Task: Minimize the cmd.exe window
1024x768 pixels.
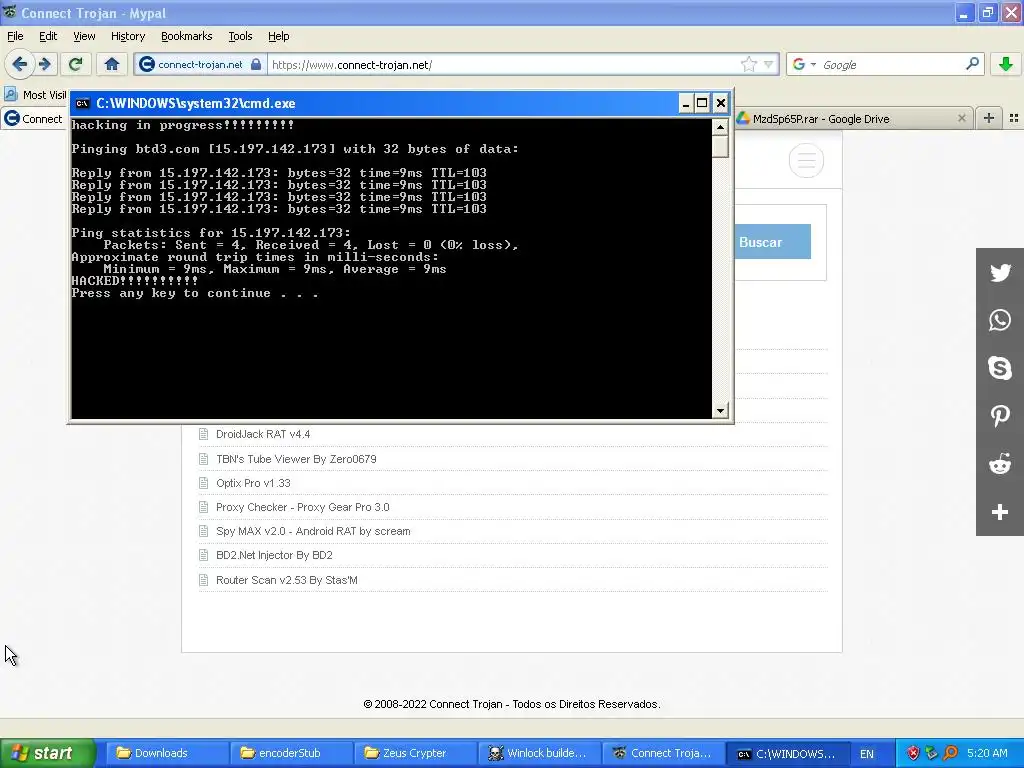Action: [x=686, y=103]
